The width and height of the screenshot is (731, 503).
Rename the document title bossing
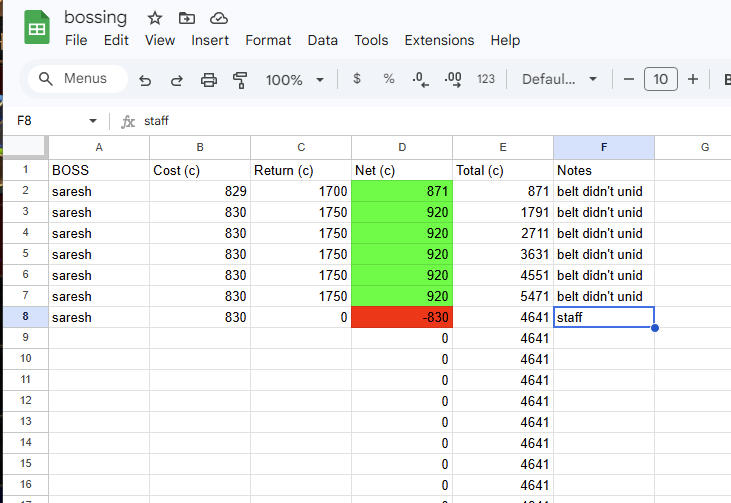point(96,18)
